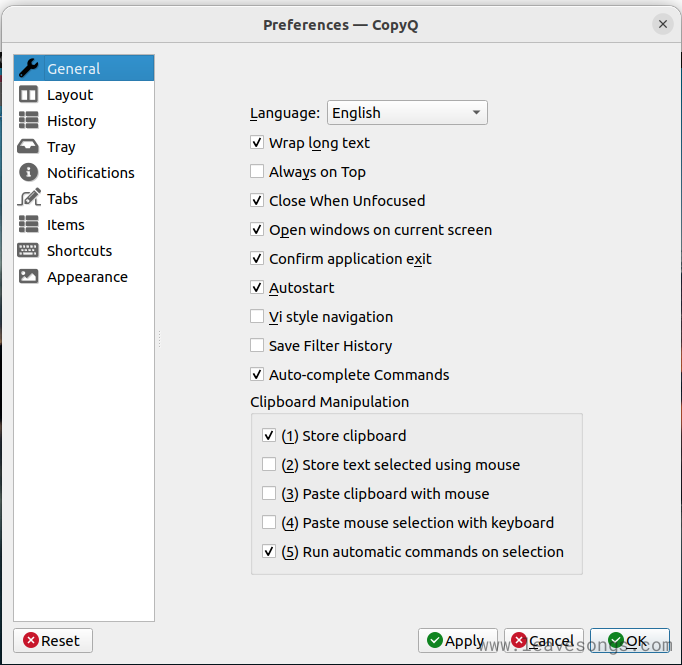Click the Tray inbox icon

28,147
